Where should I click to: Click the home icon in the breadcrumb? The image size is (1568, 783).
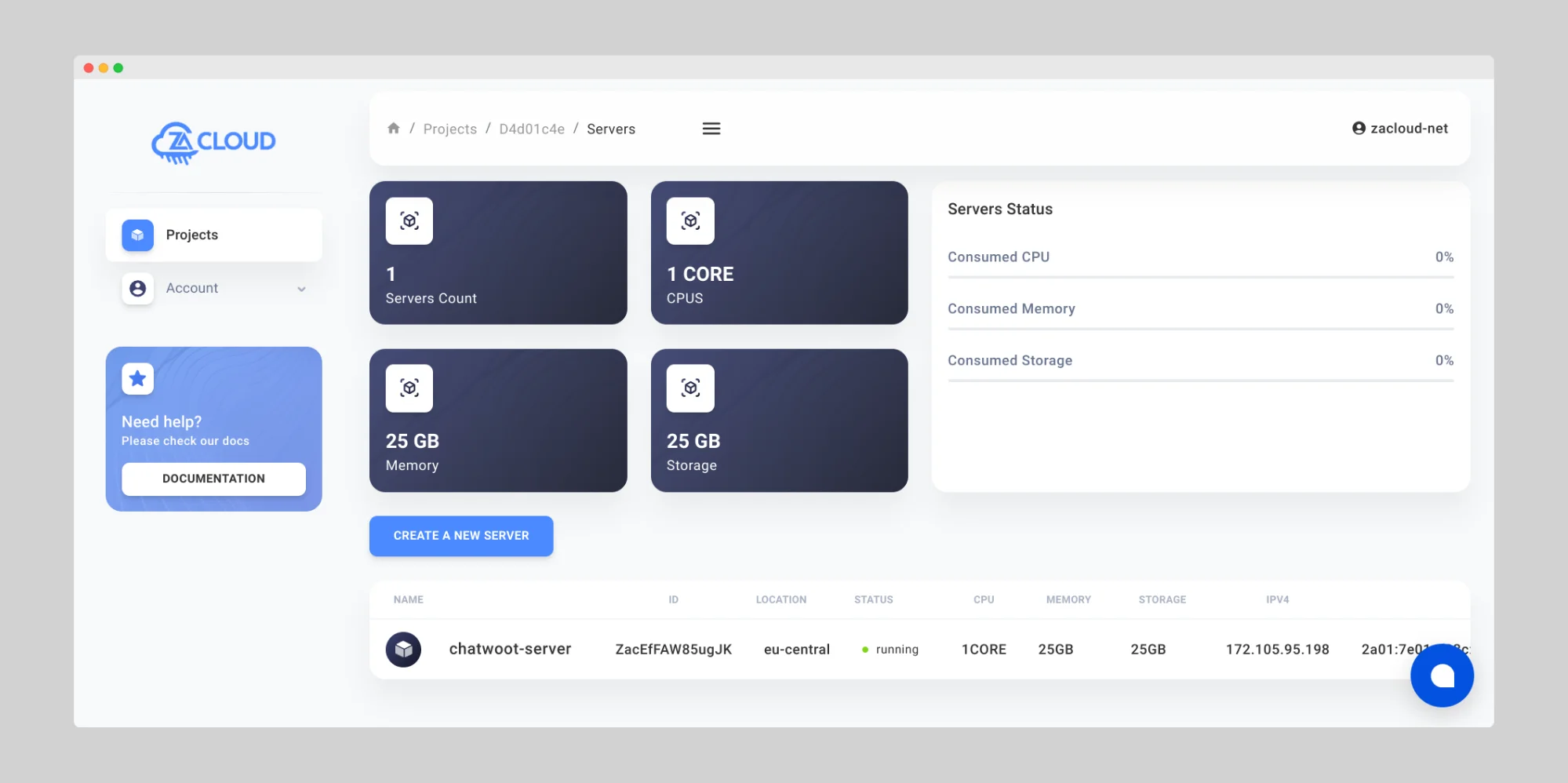394,128
